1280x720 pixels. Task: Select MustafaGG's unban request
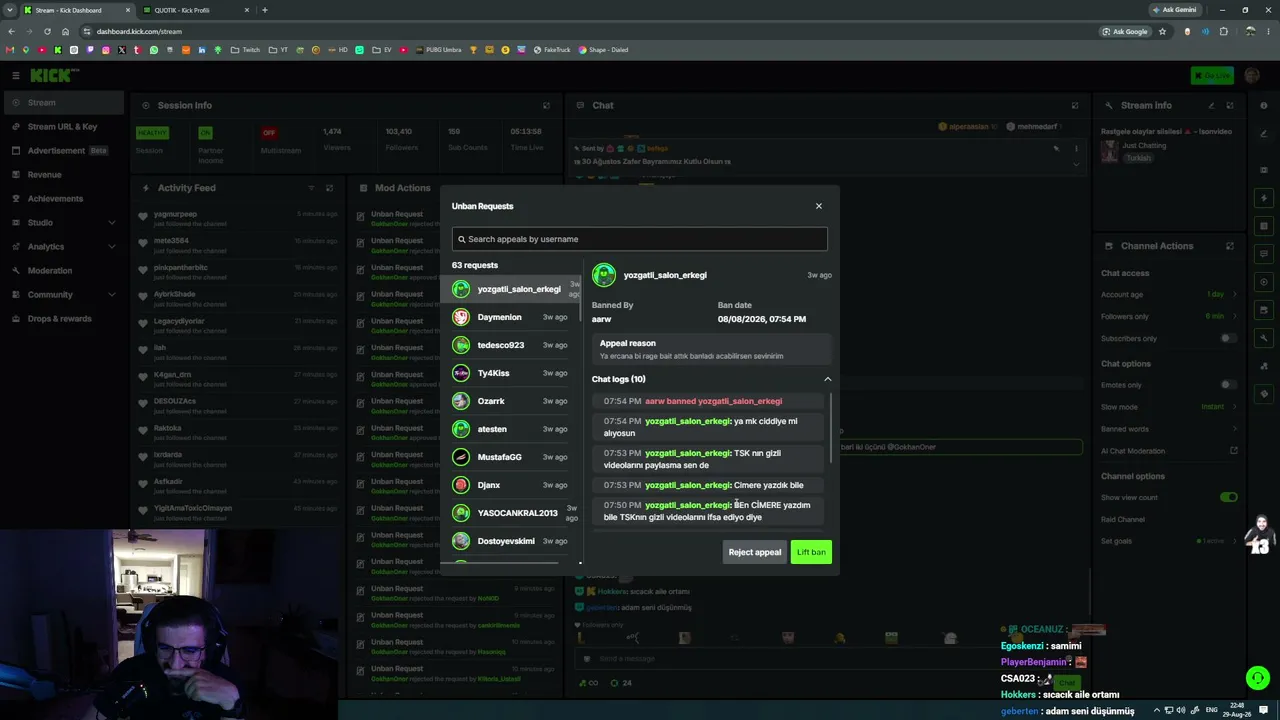[511, 457]
